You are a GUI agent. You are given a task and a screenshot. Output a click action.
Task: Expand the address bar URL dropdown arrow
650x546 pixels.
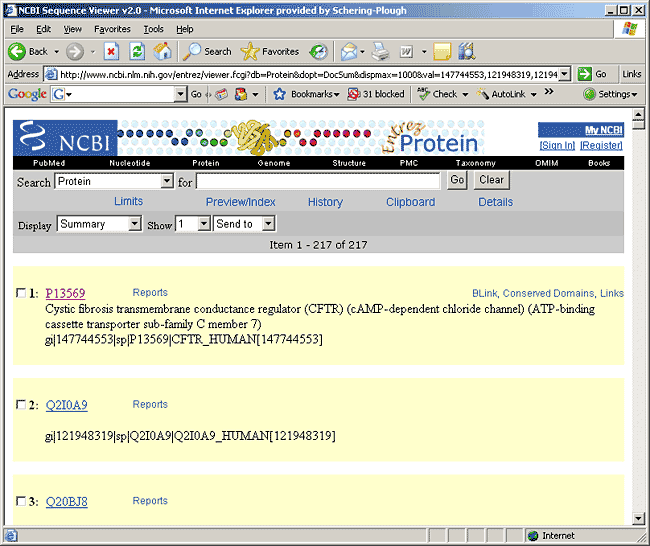point(564,74)
